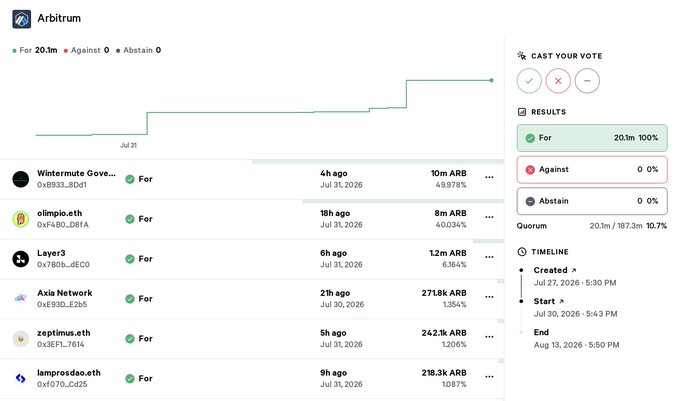Click the Jul 31 chart axis label
This screenshot has width=680, height=401.
(x=128, y=145)
